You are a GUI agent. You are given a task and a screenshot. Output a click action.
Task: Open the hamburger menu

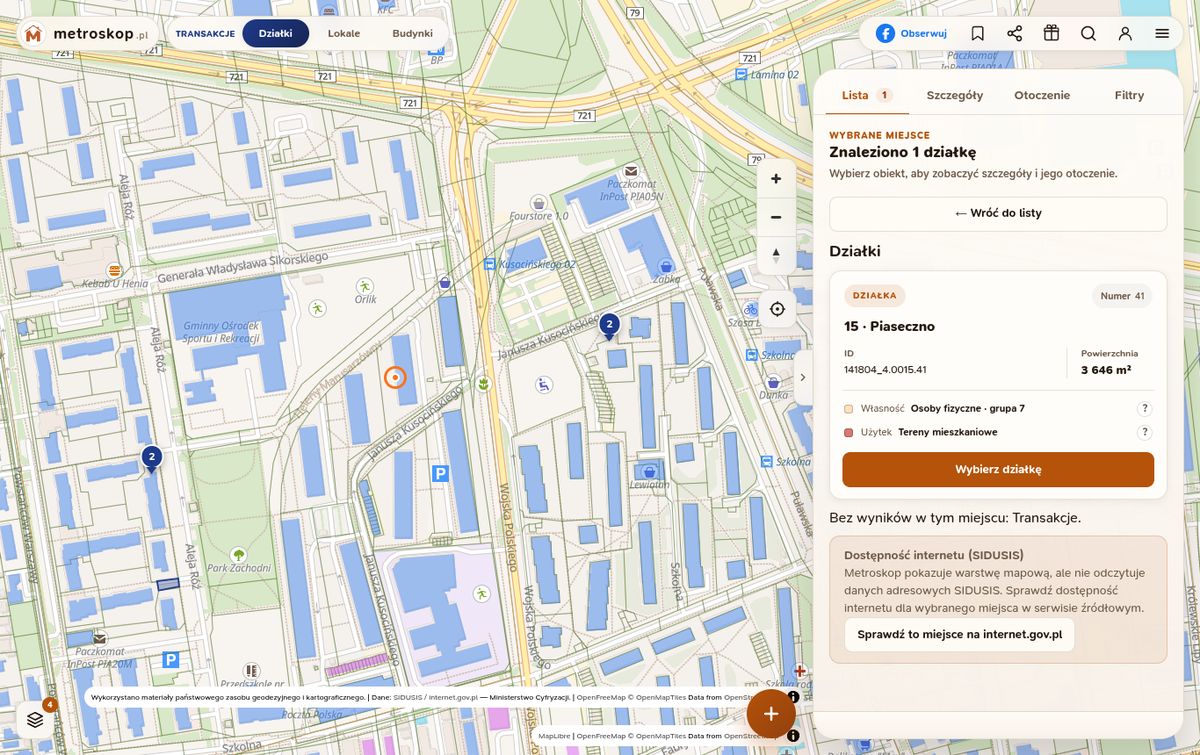coord(1162,33)
